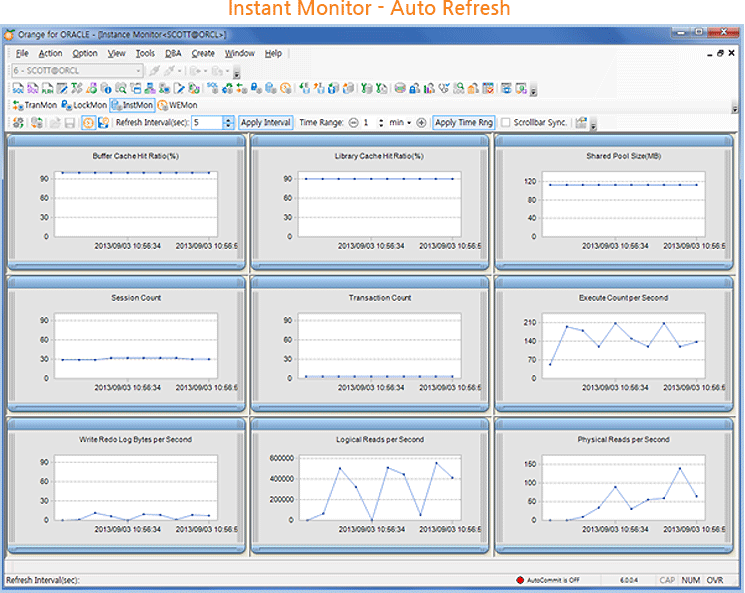745x593 pixels.
Task: Switch to TranMon monitor
Action: (35, 105)
